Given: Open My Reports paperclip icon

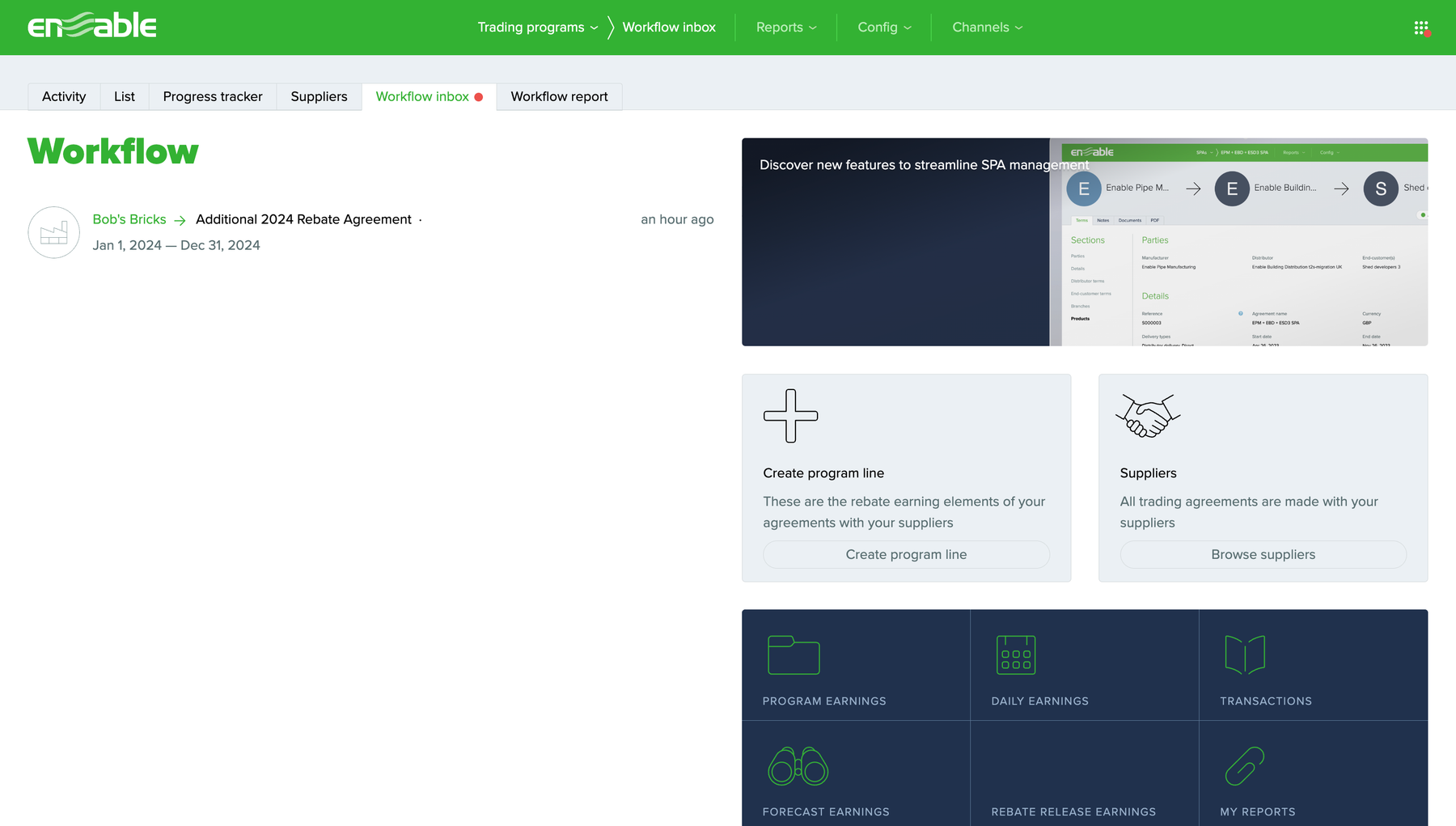Looking at the screenshot, I should (x=1245, y=765).
